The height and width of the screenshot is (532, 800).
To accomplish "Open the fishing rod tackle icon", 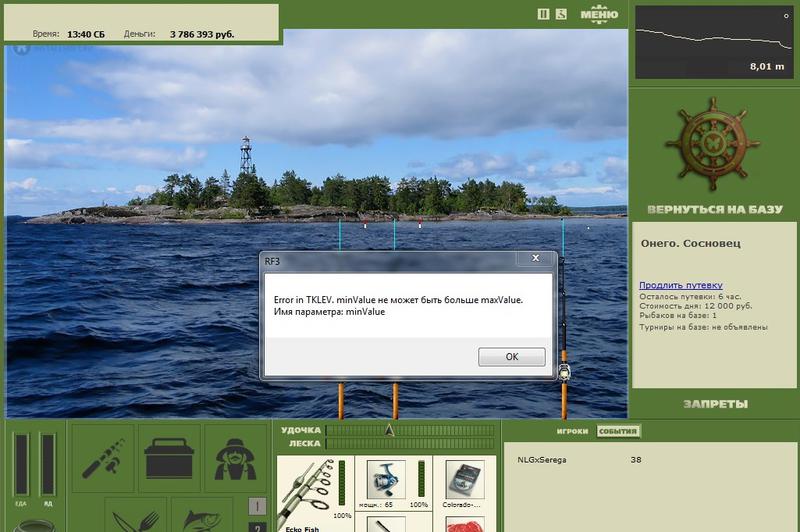I will (x=103, y=458).
